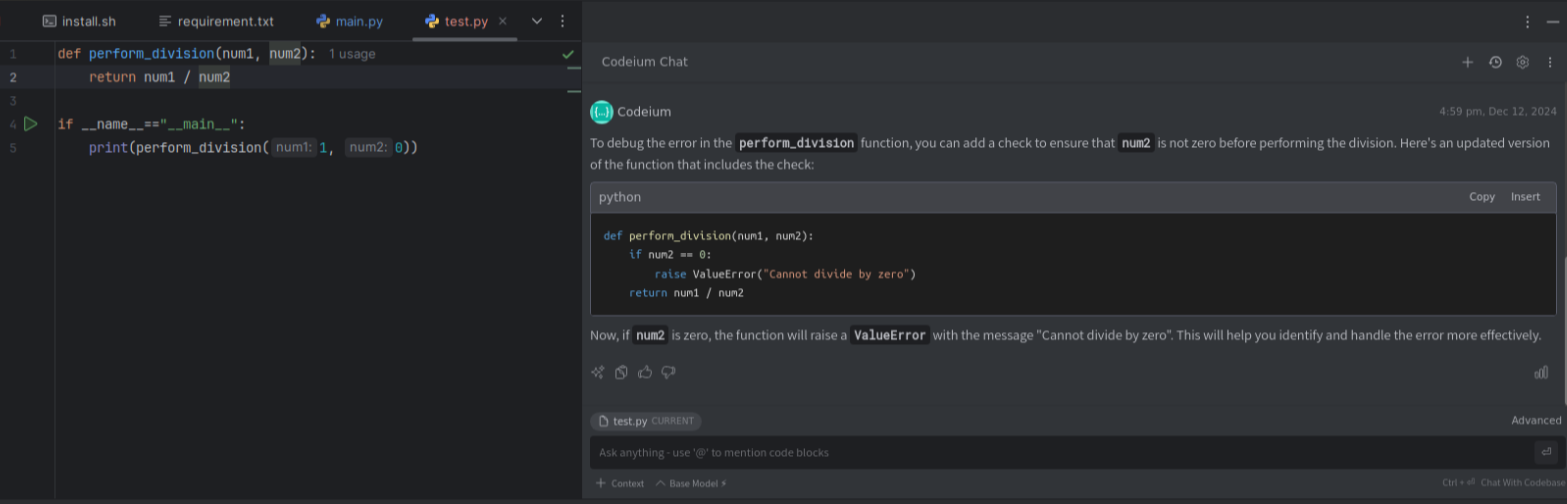1567x504 pixels.
Task: Click Copy on the python code block
Action: point(1481,197)
